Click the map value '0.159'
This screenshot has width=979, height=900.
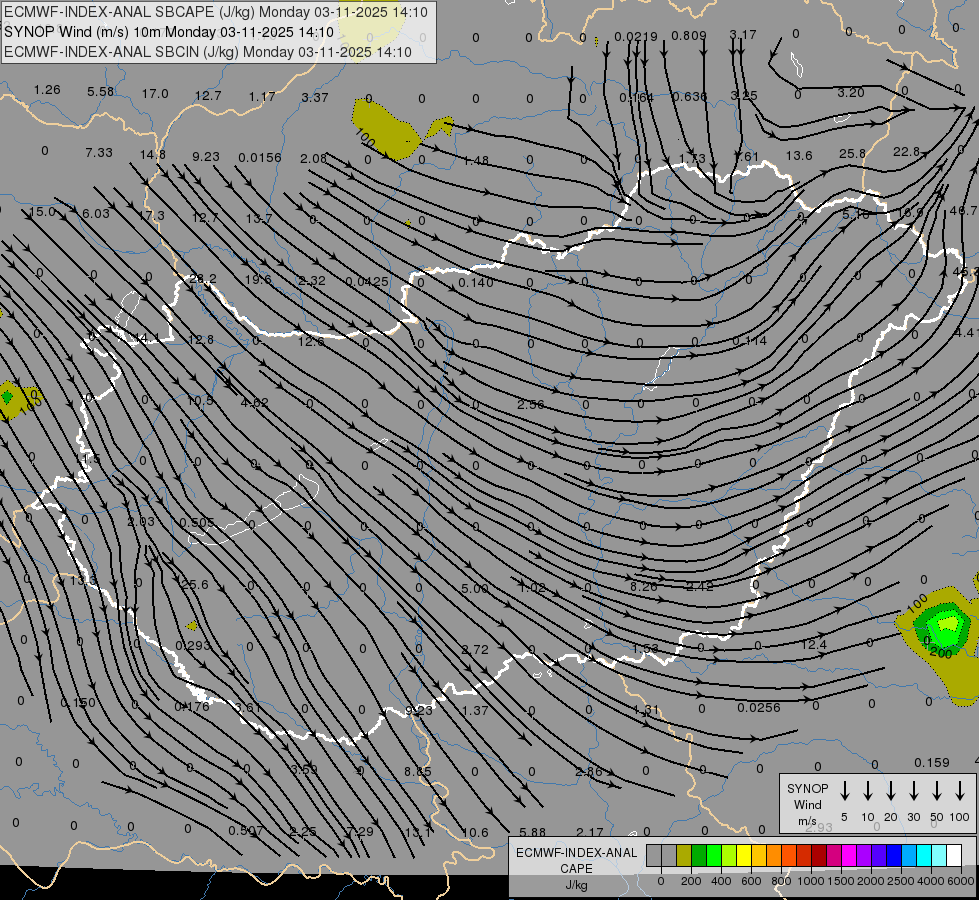[x=932, y=763]
